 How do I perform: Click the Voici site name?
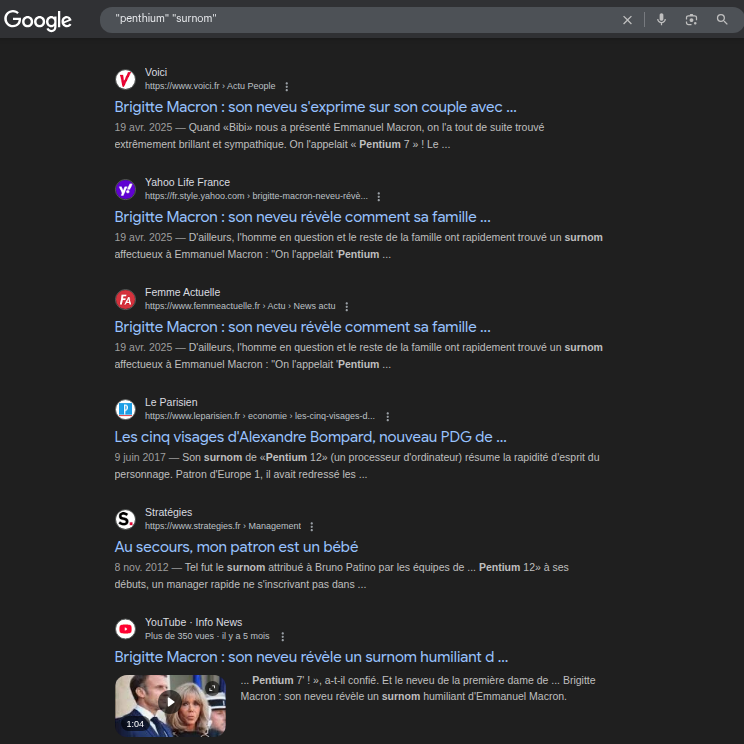pyautogui.click(x=156, y=73)
